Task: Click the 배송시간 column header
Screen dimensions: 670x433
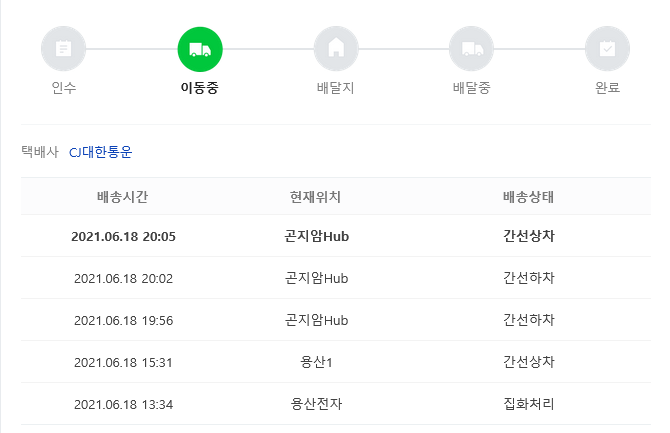Action: coord(123,196)
